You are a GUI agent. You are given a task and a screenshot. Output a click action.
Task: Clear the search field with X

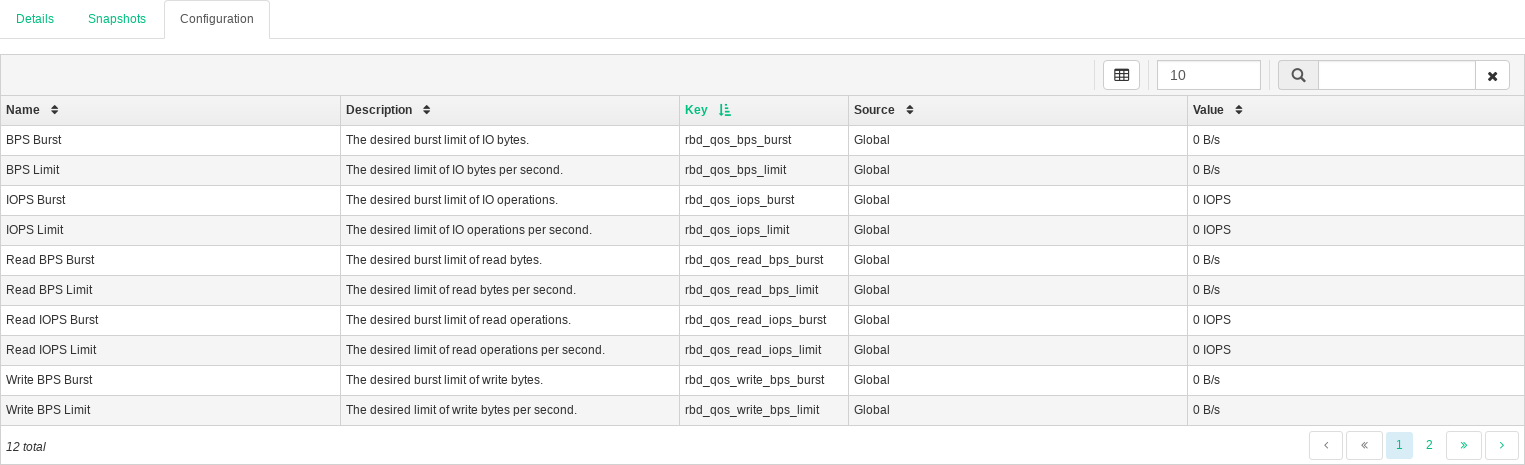1492,76
